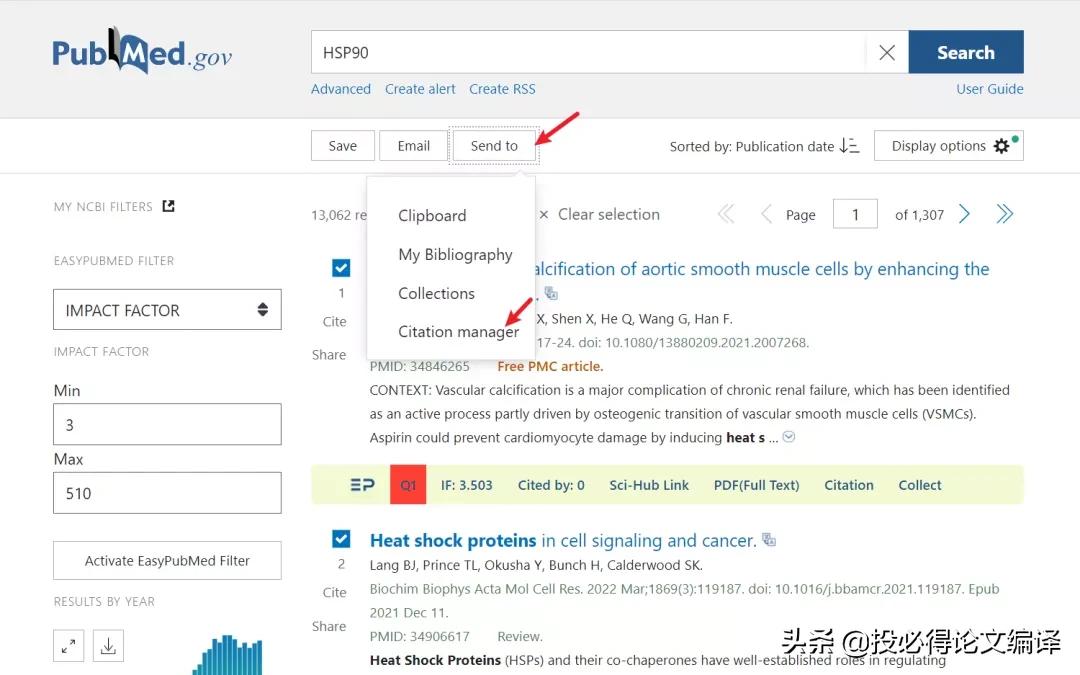Viewport: 1080px width, 675px height.
Task: Choose Citation manager from Send to menu
Action: pos(458,332)
